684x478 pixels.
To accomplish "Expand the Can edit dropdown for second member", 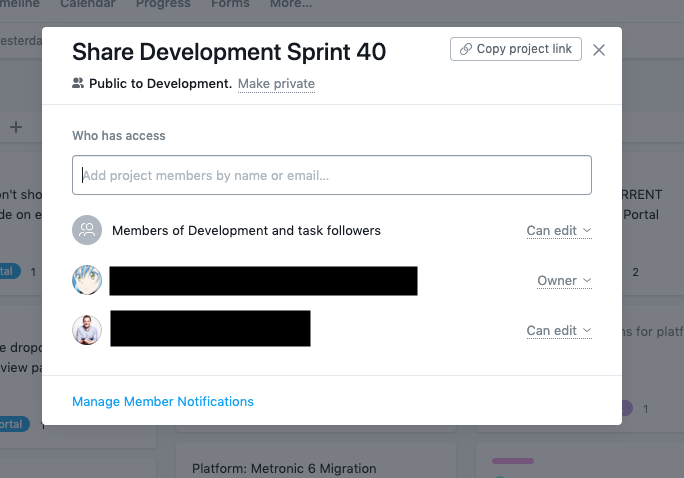I will (x=559, y=331).
